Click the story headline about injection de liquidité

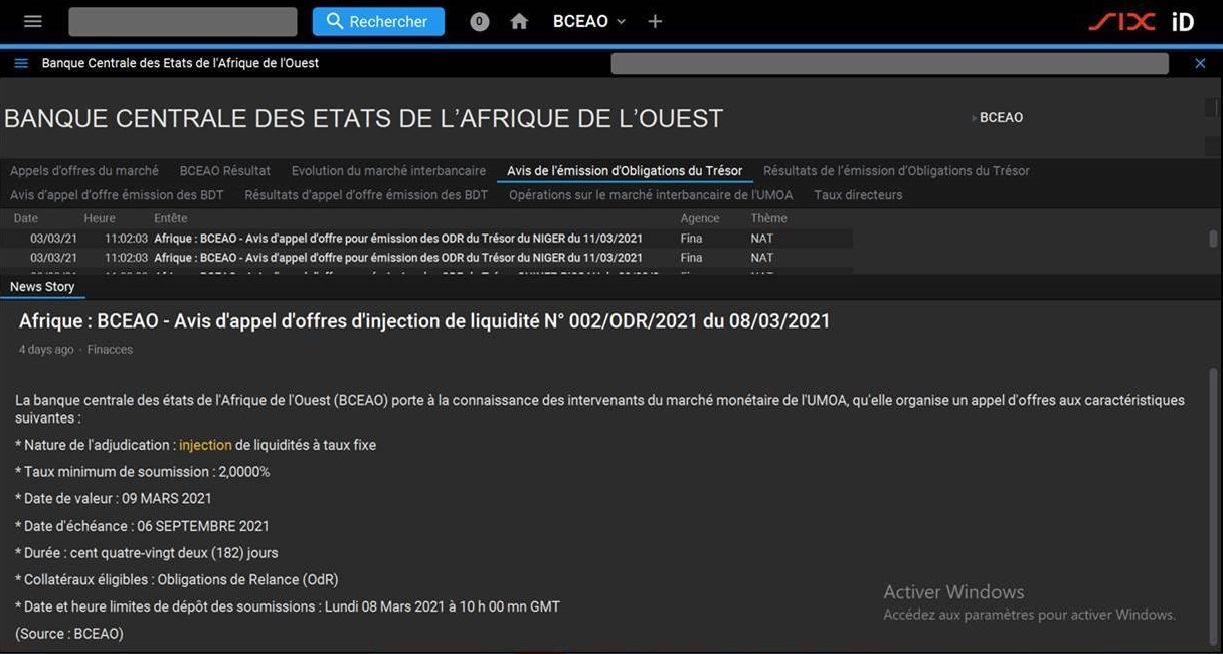(424, 321)
